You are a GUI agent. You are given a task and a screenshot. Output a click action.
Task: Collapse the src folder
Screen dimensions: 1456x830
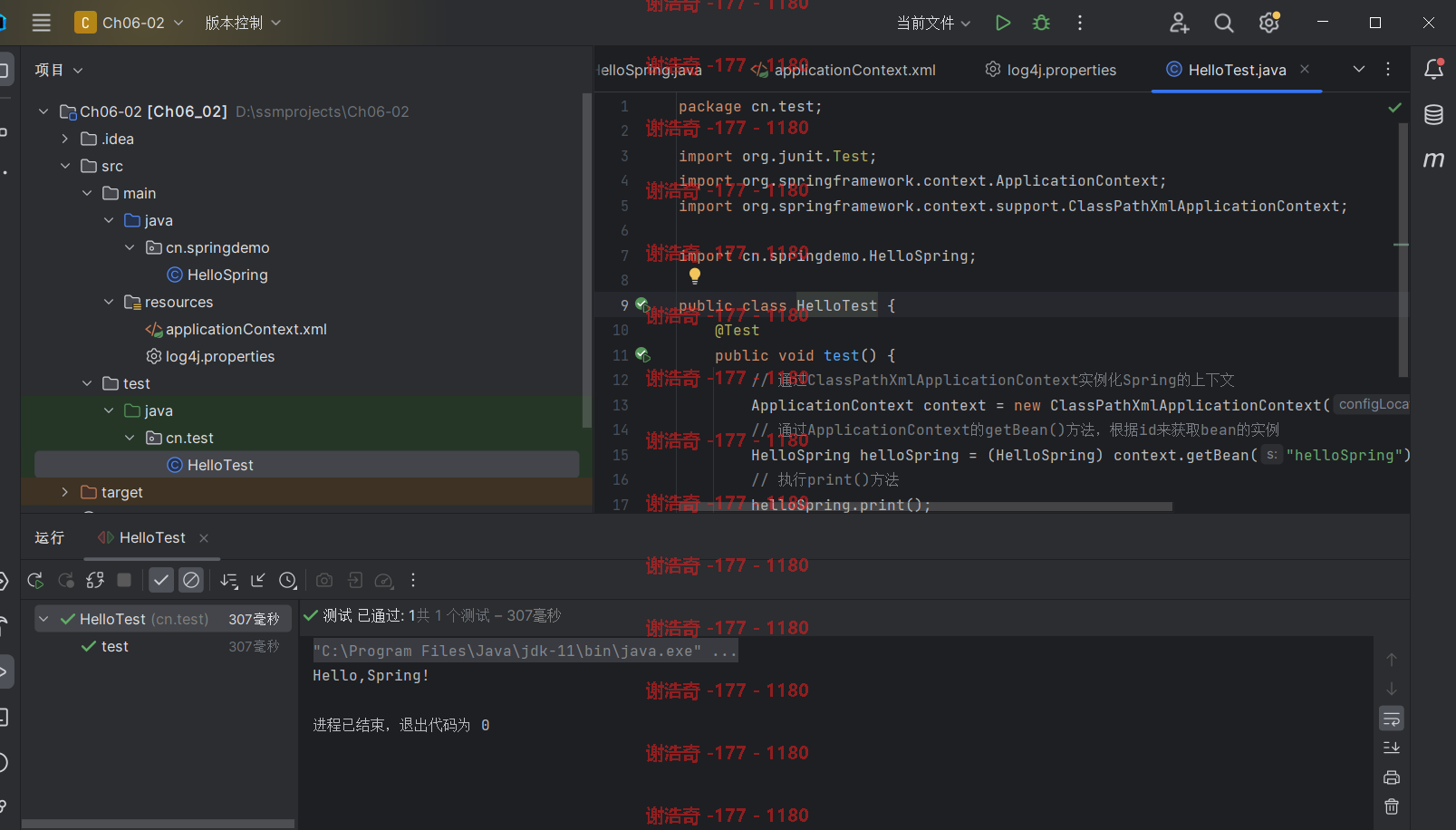pos(64,166)
